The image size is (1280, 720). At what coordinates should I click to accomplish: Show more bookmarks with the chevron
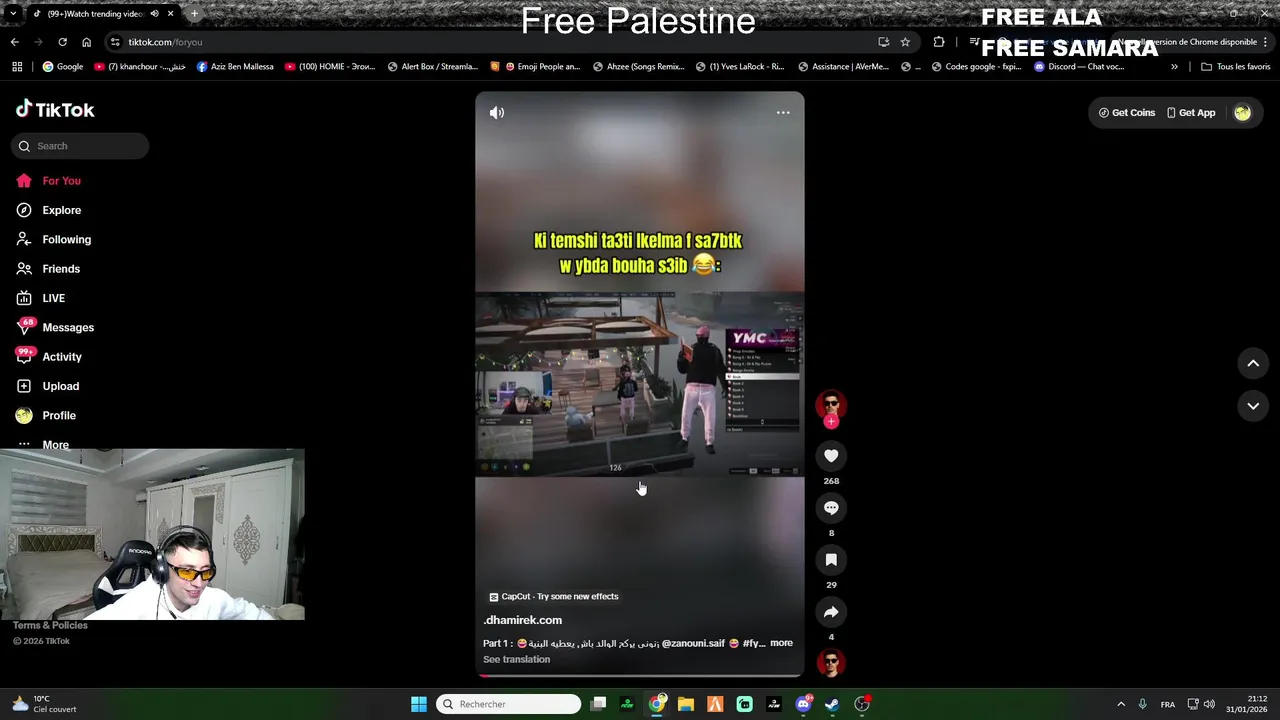1174,67
